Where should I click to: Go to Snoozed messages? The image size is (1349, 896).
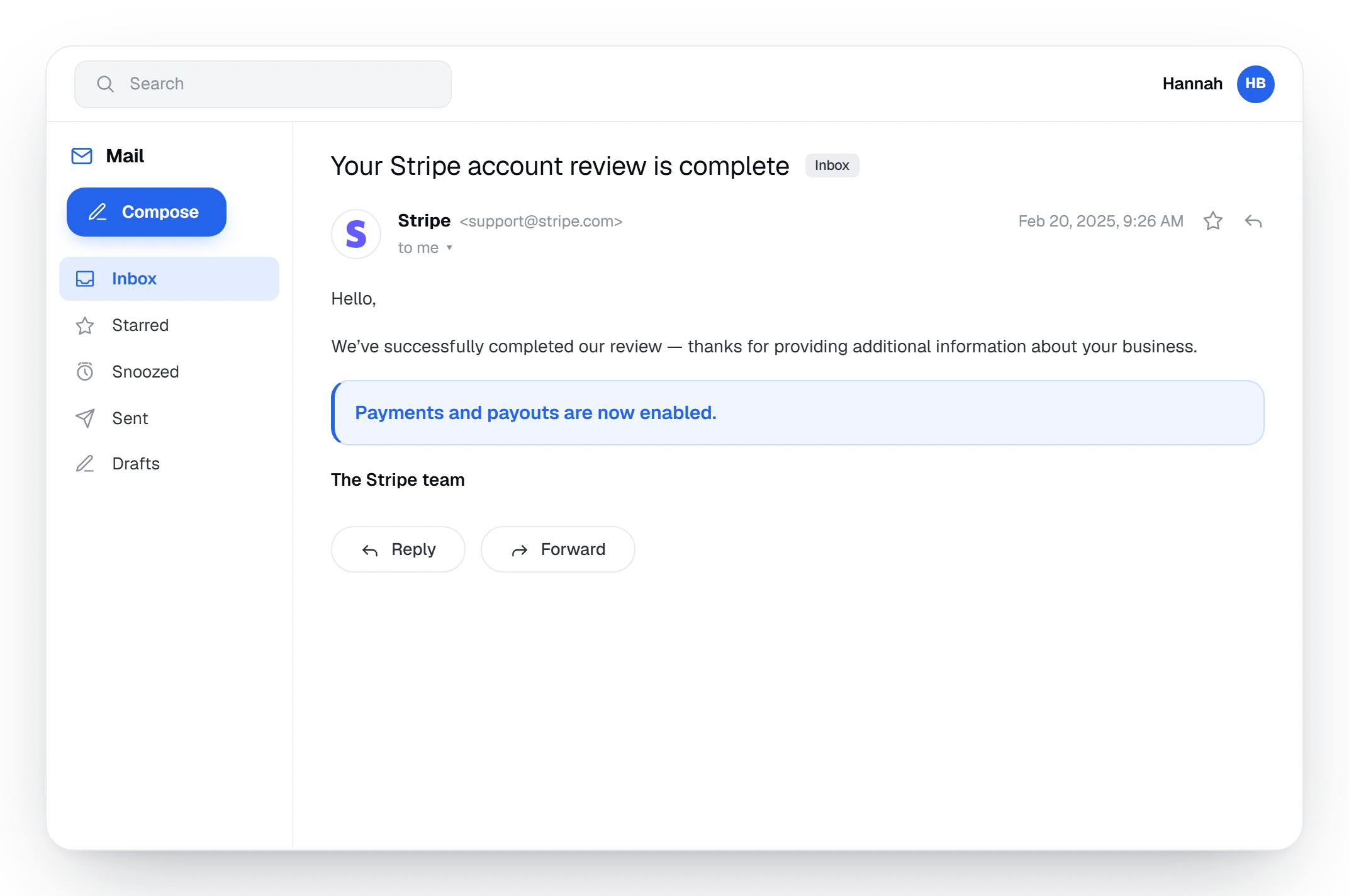[x=169, y=372]
